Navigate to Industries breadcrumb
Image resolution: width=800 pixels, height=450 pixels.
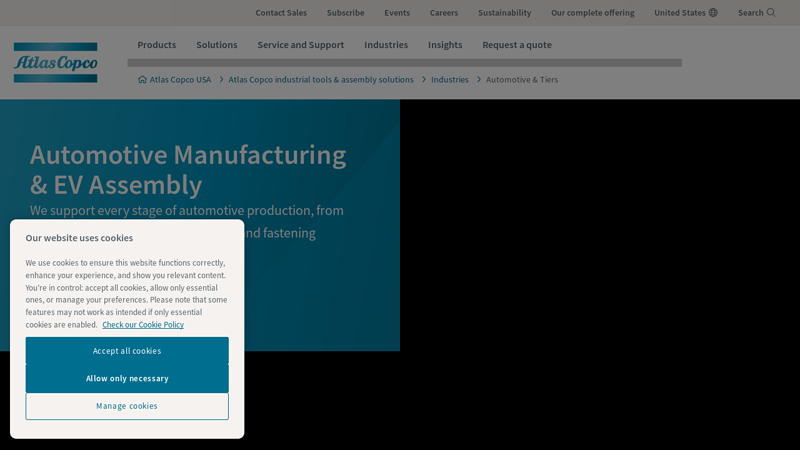[449, 80]
